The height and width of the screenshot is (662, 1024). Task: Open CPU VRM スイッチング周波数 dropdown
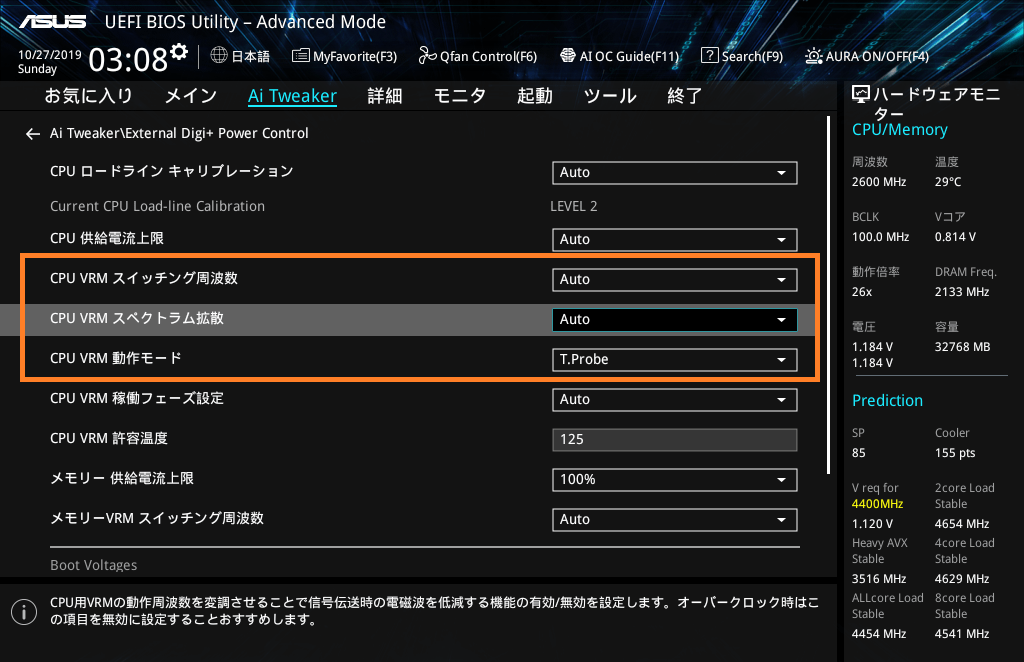click(x=675, y=280)
